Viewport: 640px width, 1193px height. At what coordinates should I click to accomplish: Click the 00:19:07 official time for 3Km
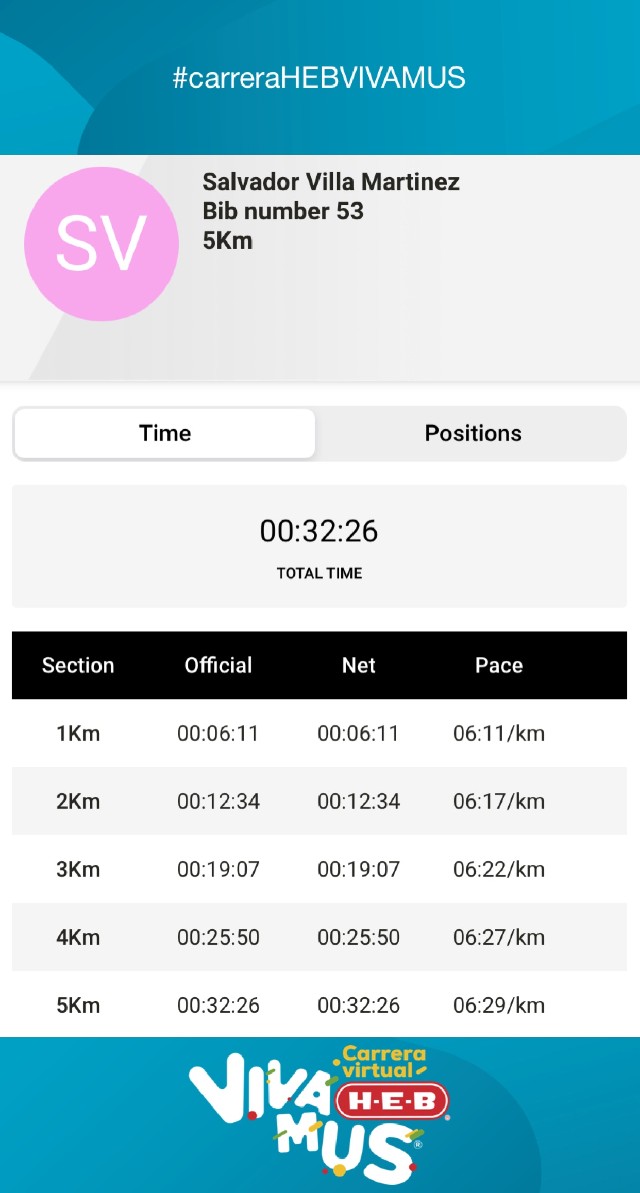point(218,869)
